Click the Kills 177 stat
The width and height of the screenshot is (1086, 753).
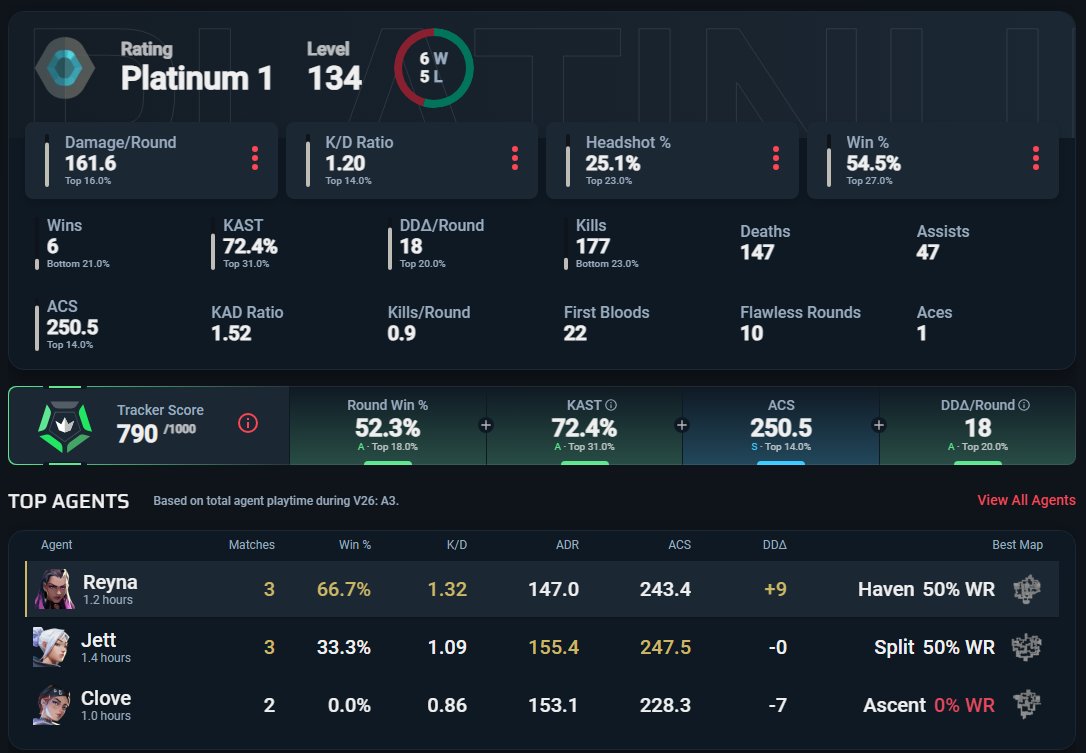point(603,243)
